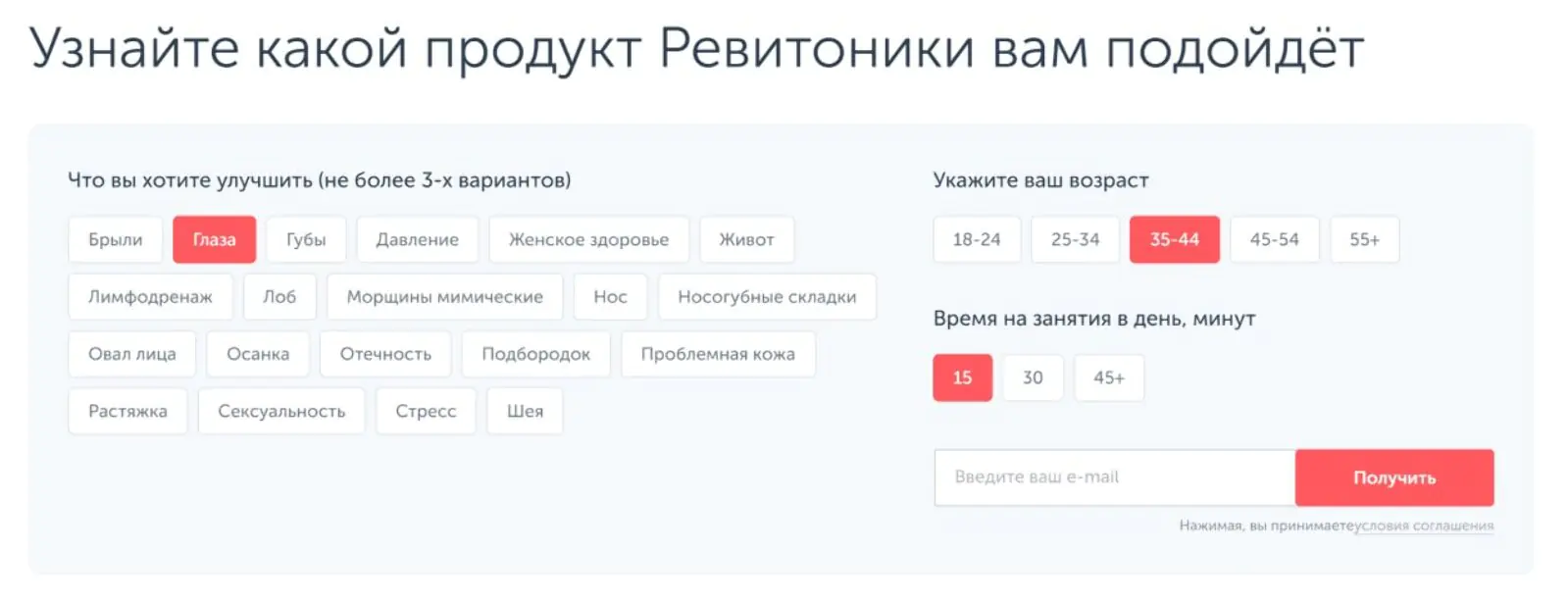Select Женское здоровье option

588,239
